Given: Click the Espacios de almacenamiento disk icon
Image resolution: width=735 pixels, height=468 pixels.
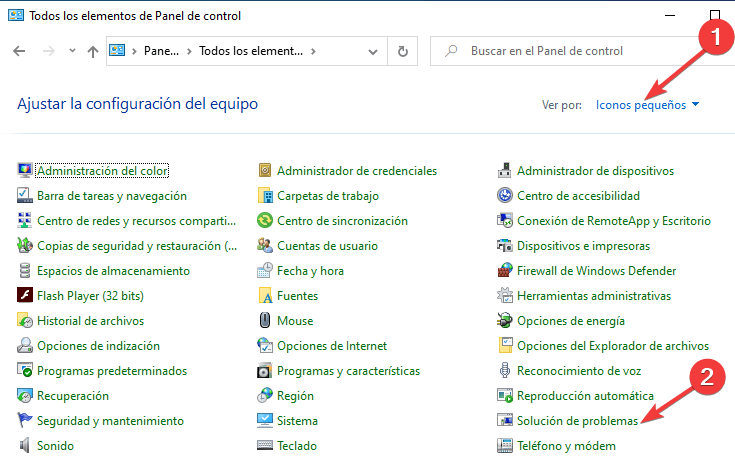Looking at the screenshot, I should tap(25, 271).
